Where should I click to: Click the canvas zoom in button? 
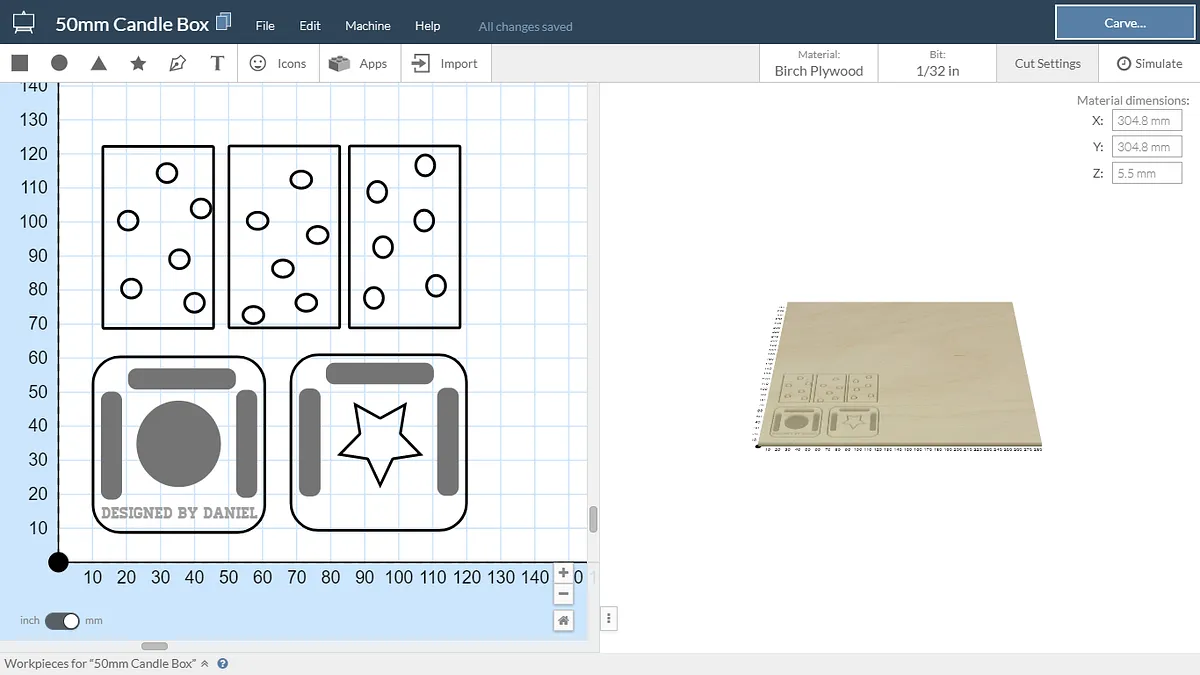(564, 573)
